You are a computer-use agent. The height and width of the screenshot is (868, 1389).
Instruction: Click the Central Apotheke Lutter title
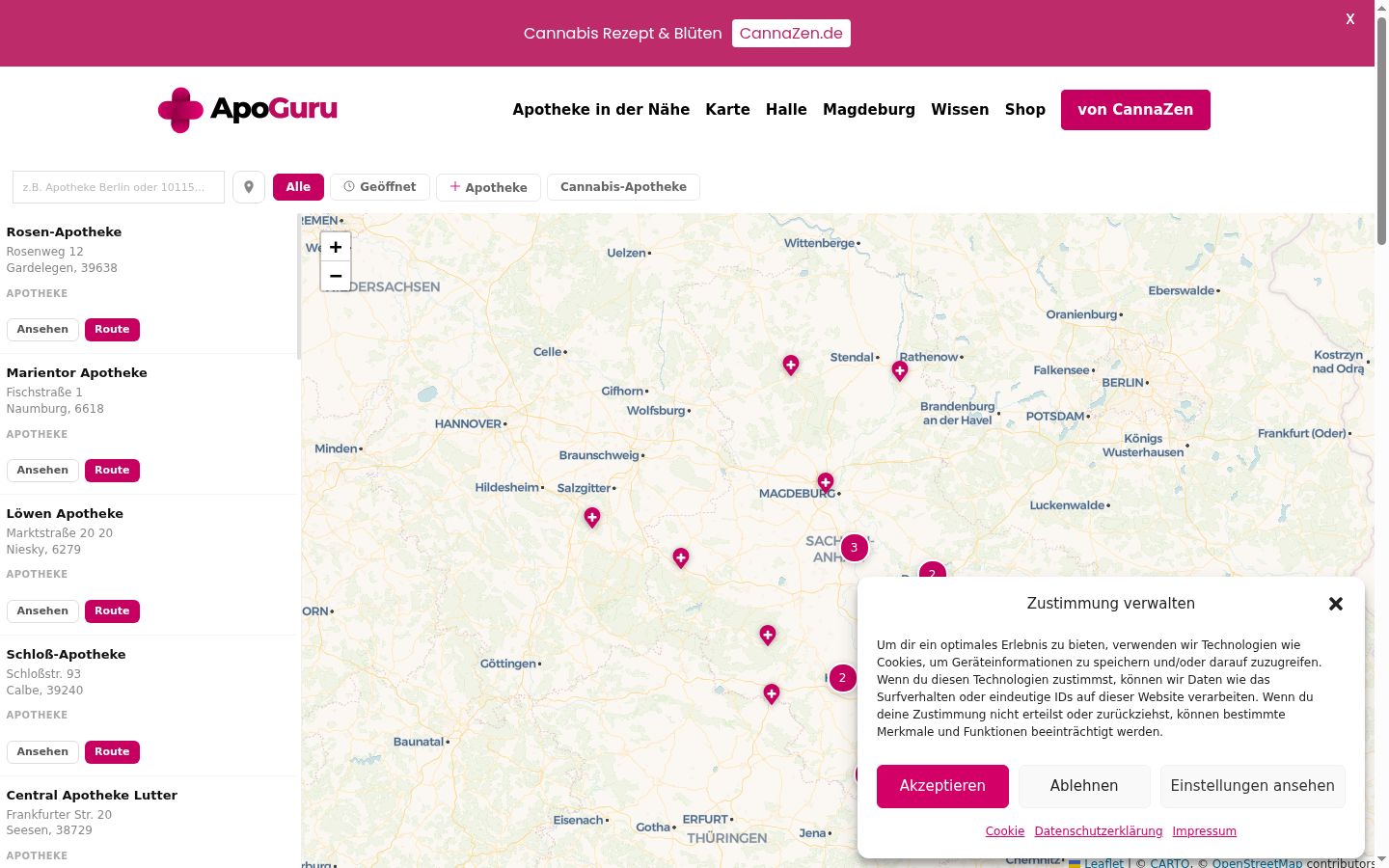click(92, 796)
